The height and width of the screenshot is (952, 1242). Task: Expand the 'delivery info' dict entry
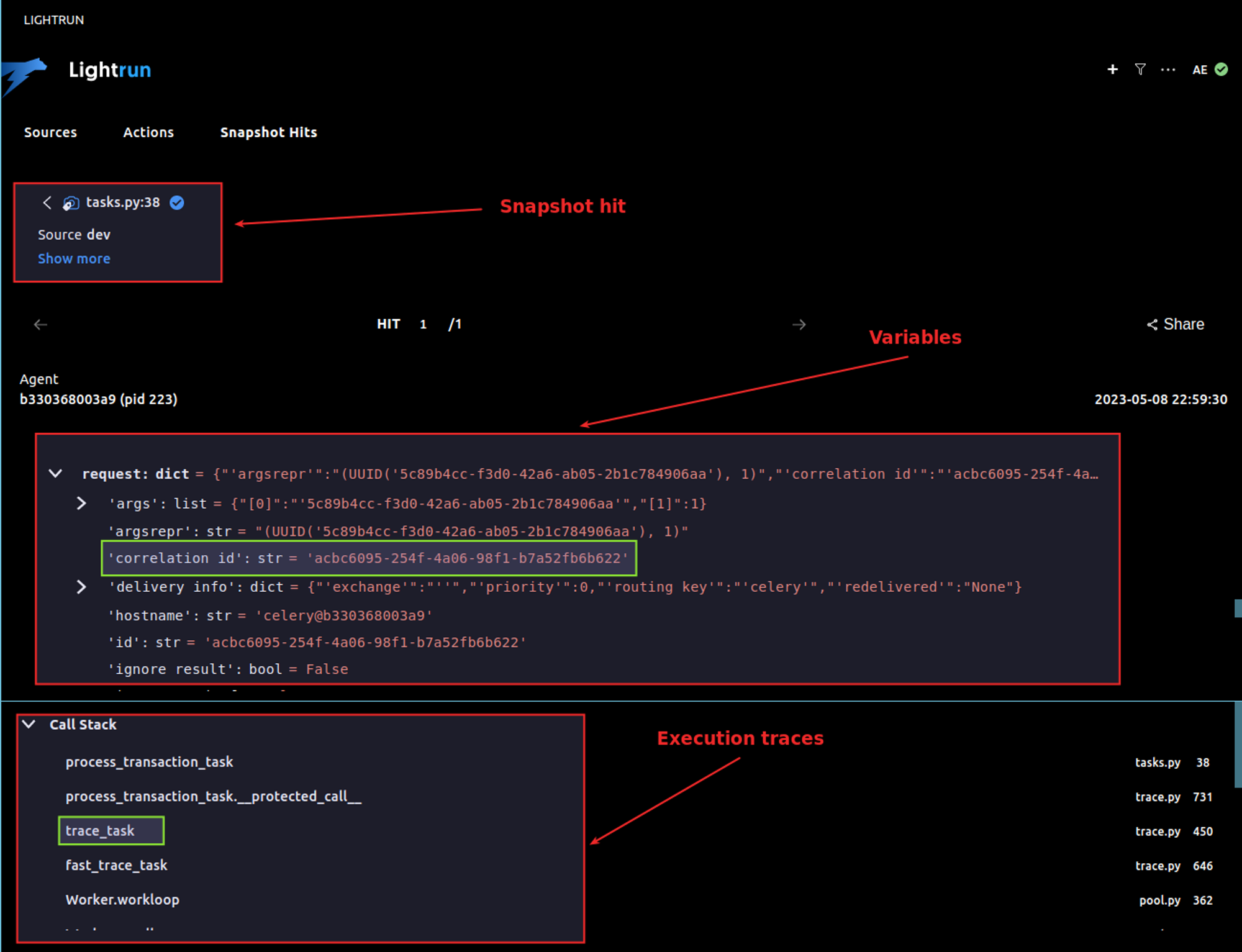[81, 587]
